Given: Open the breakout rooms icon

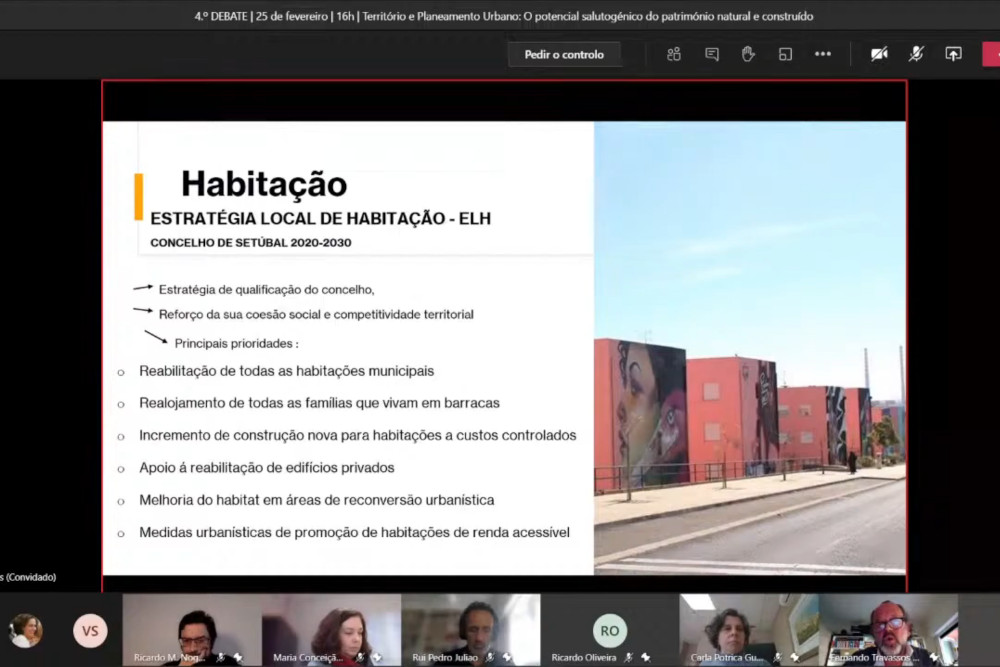Looking at the screenshot, I should [786, 54].
